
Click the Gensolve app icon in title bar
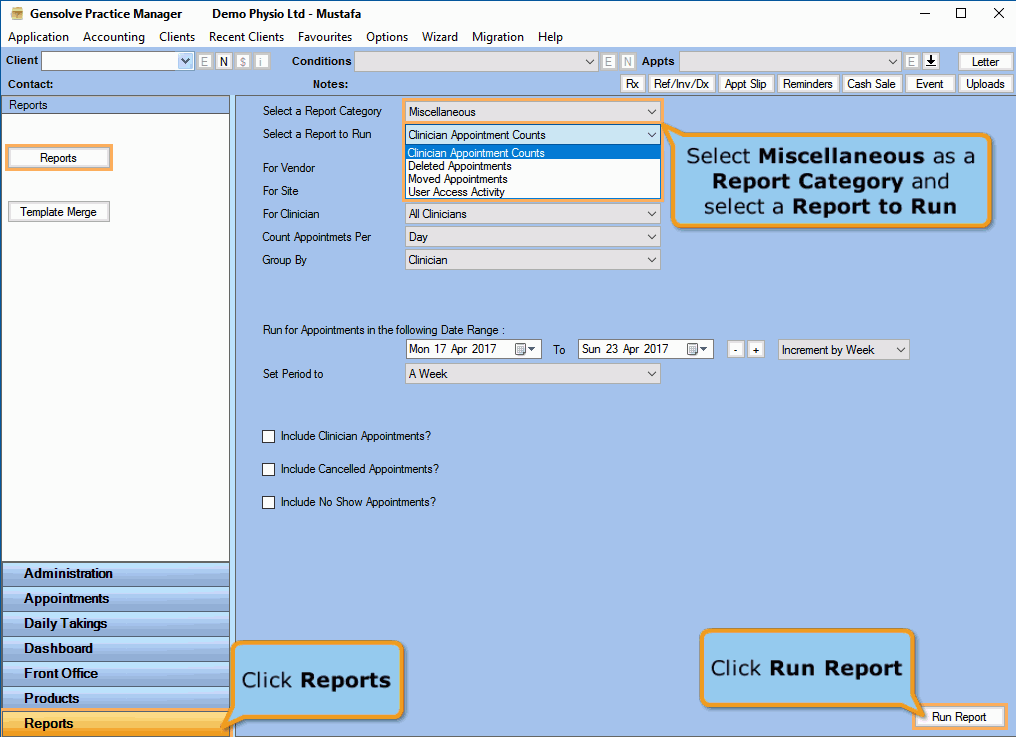click(x=17, y=14)
